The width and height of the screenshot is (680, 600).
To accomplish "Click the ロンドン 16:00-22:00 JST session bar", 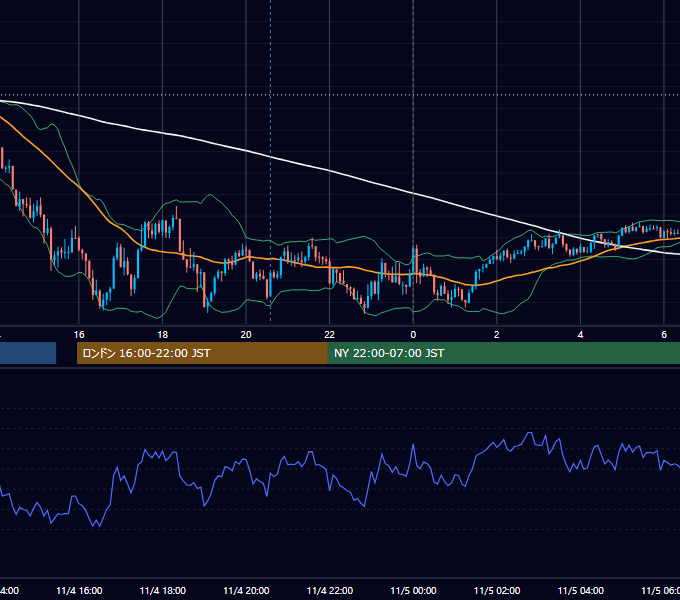I will click(202, 353).
